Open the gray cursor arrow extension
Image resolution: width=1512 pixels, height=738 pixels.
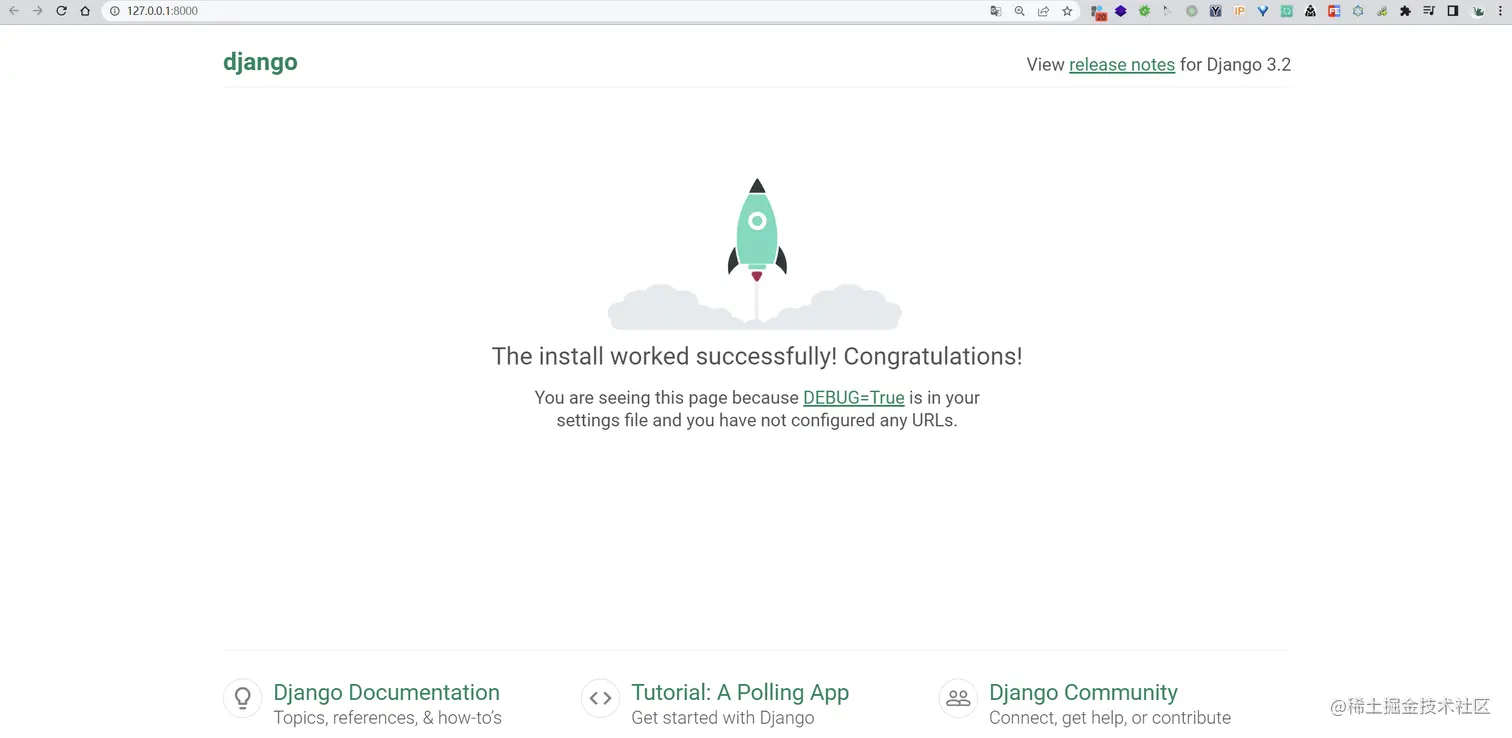click(1167, 11)
